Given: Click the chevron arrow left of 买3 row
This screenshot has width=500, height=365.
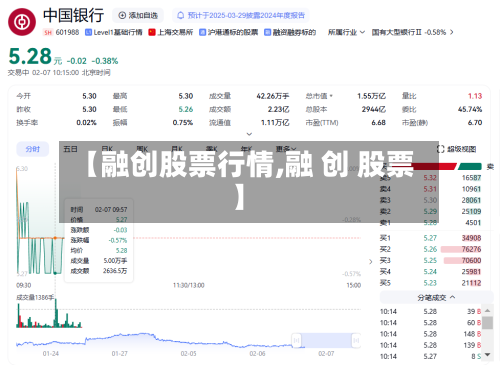Looking at the screenshot, I should pyautogui.click(x=371, y=262).
